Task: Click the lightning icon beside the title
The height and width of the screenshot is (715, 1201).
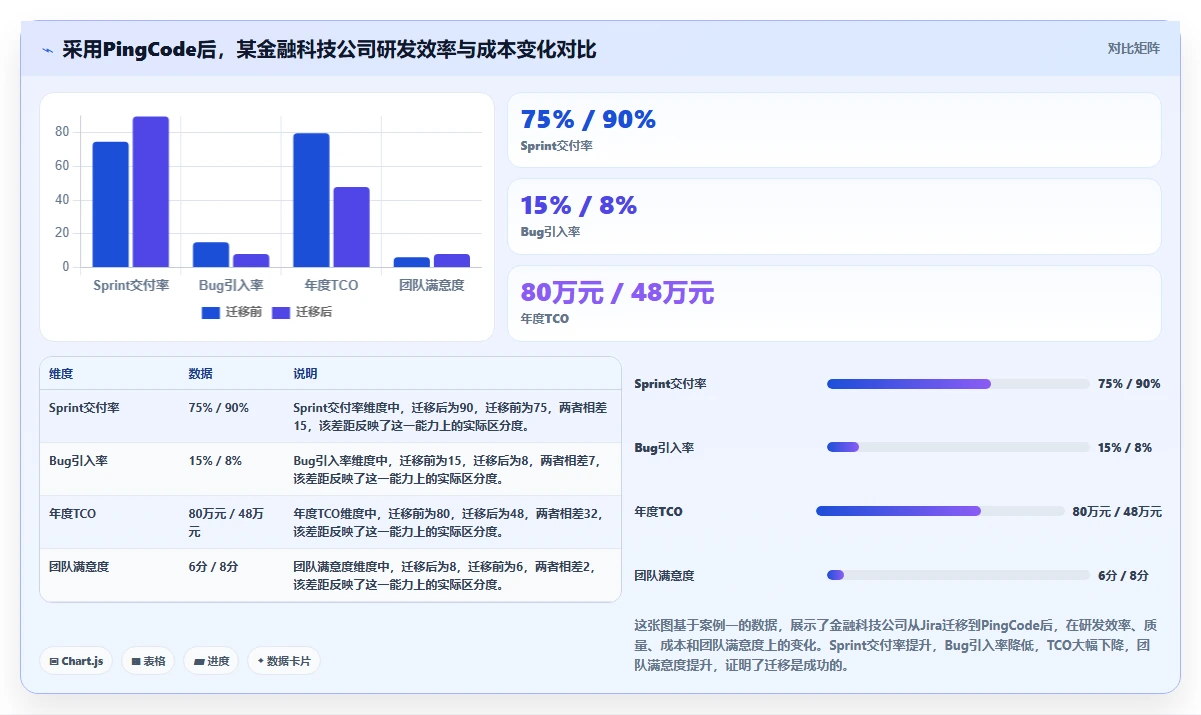Action: (47, 50)
